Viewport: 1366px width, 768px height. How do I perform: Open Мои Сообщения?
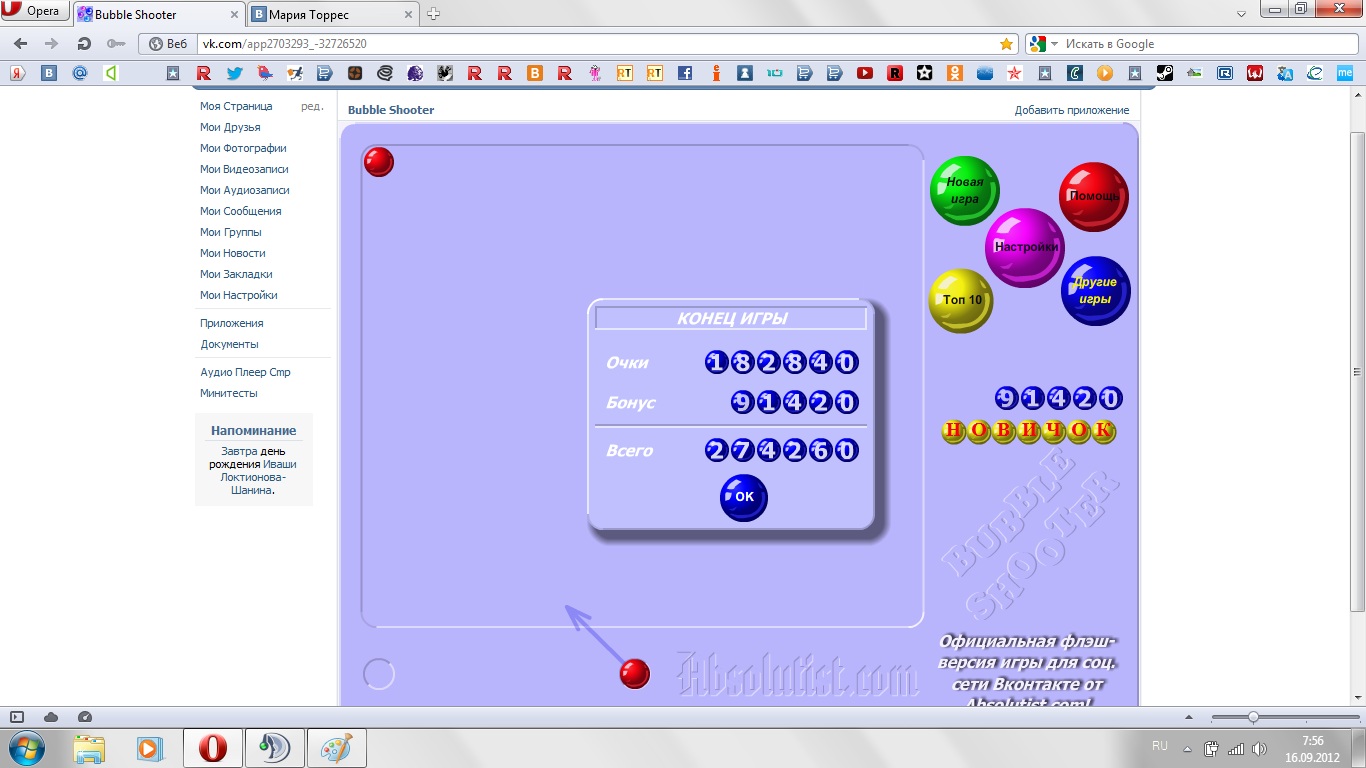[241, 211]
